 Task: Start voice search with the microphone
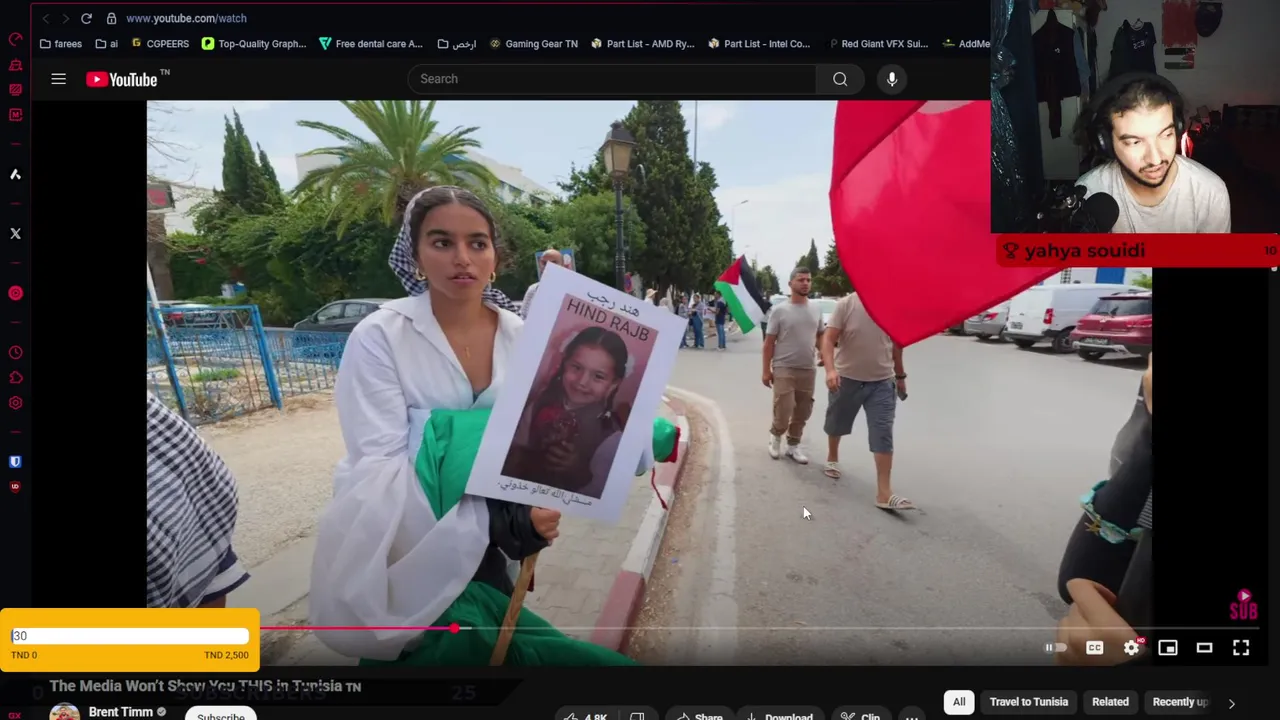(892, 79)
